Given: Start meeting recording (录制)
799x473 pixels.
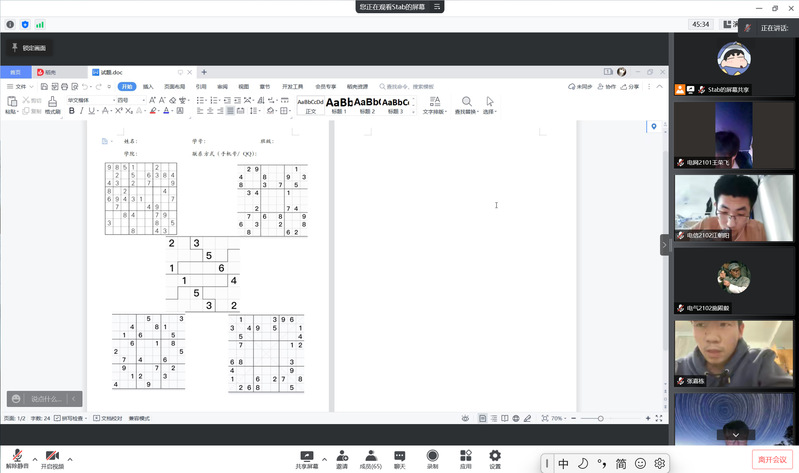Looking at the screenshot, I should [432, 456].
